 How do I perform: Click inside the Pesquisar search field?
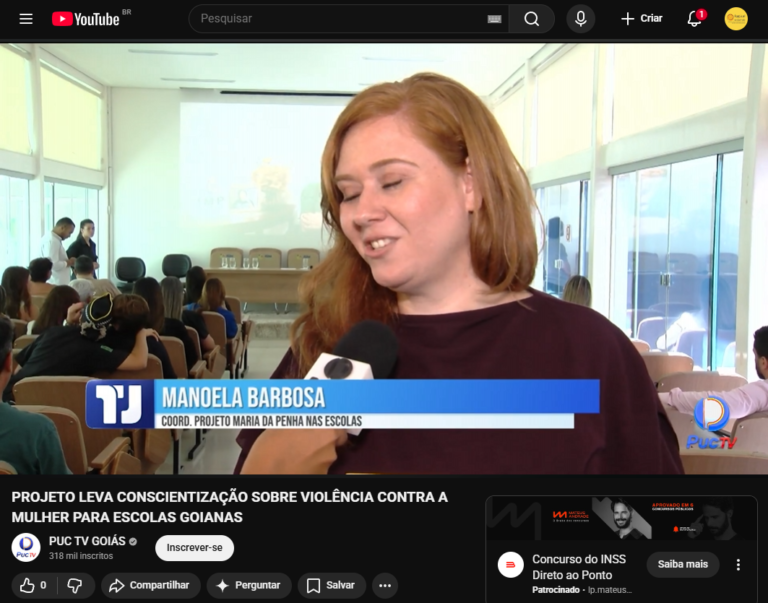click(x=335, y=19)
